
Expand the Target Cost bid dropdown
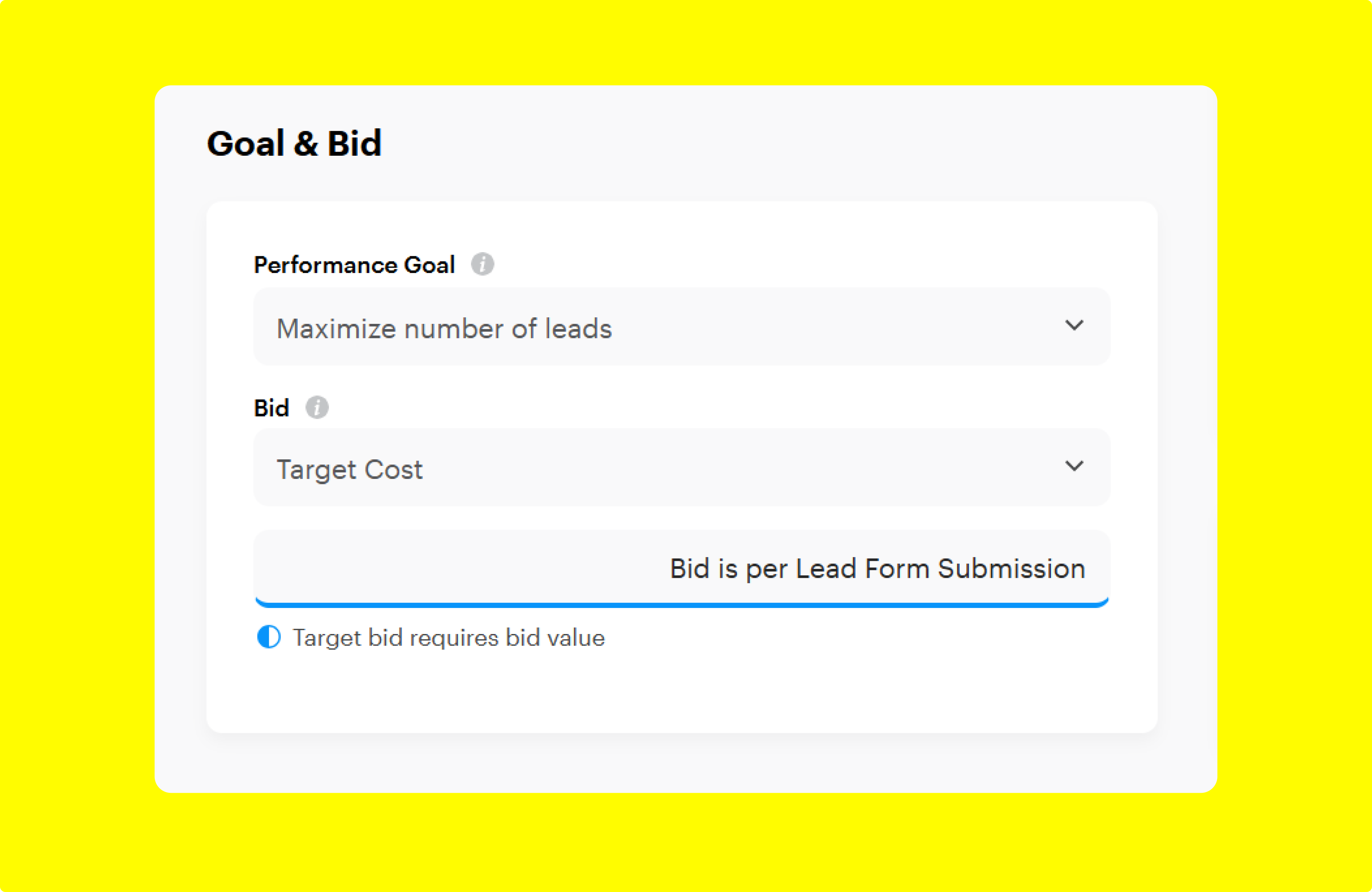pos(682,467)
